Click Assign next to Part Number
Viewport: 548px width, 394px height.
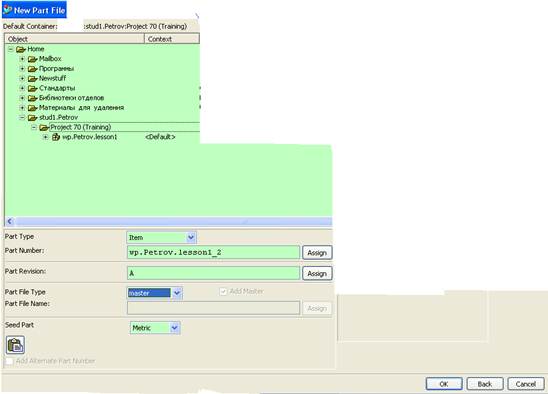coord(317,253)
